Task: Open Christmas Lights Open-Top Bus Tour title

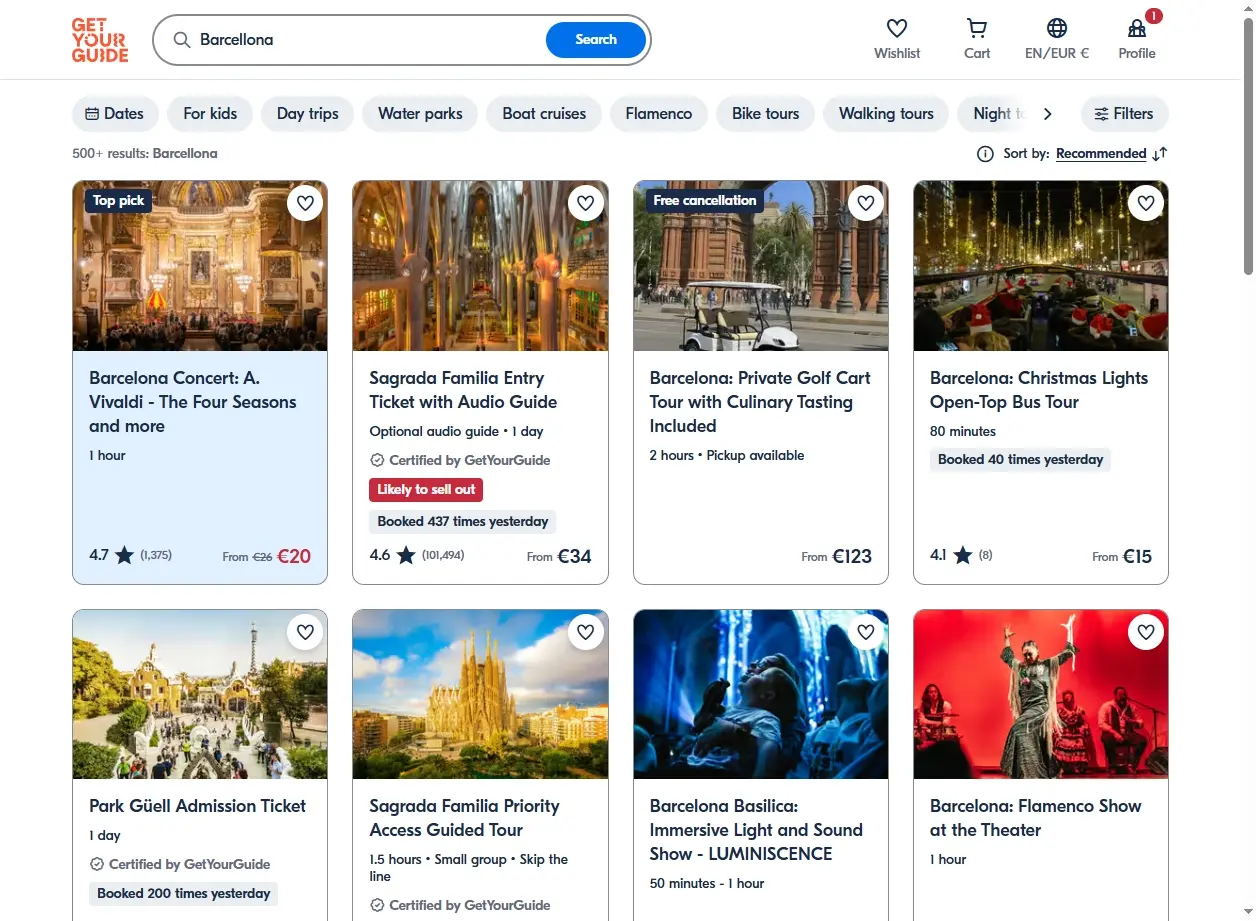Action: (1039, 390)
